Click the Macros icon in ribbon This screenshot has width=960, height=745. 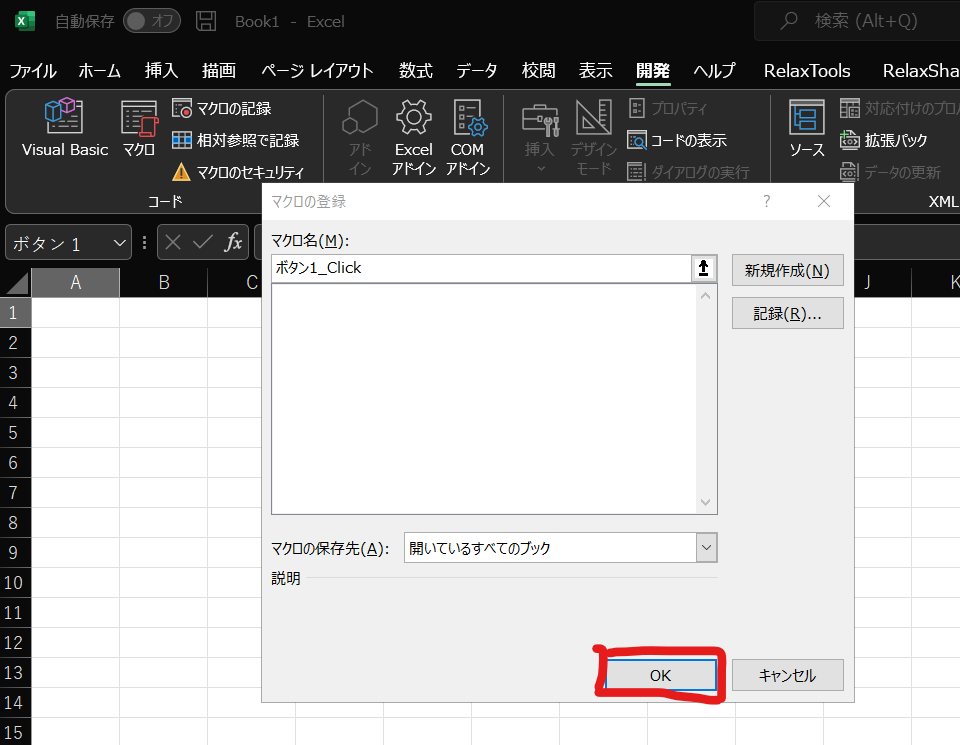(139, 128)
